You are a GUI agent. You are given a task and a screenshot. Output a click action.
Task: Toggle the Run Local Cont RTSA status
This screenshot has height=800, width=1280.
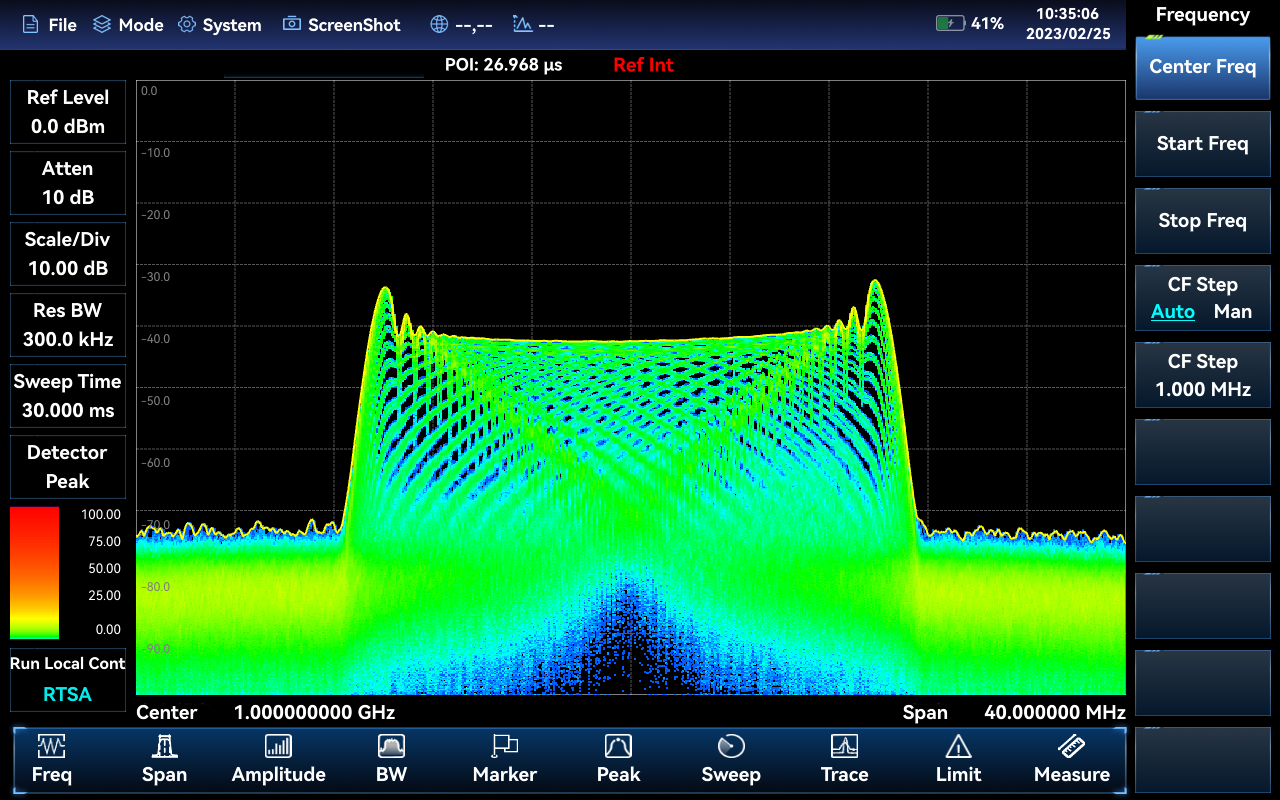click(68, 679)
